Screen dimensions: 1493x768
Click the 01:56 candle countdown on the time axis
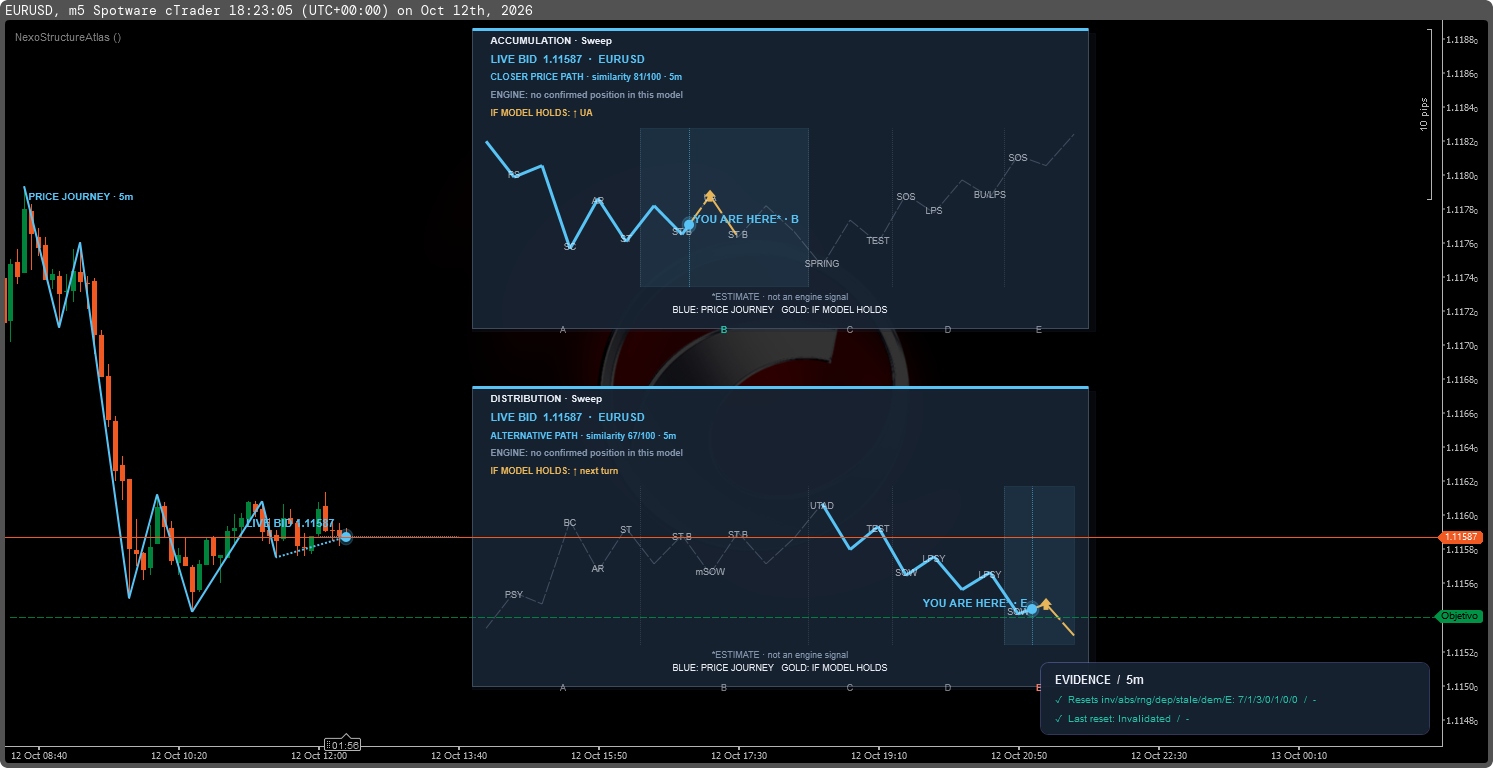click(x=342, y=745)
